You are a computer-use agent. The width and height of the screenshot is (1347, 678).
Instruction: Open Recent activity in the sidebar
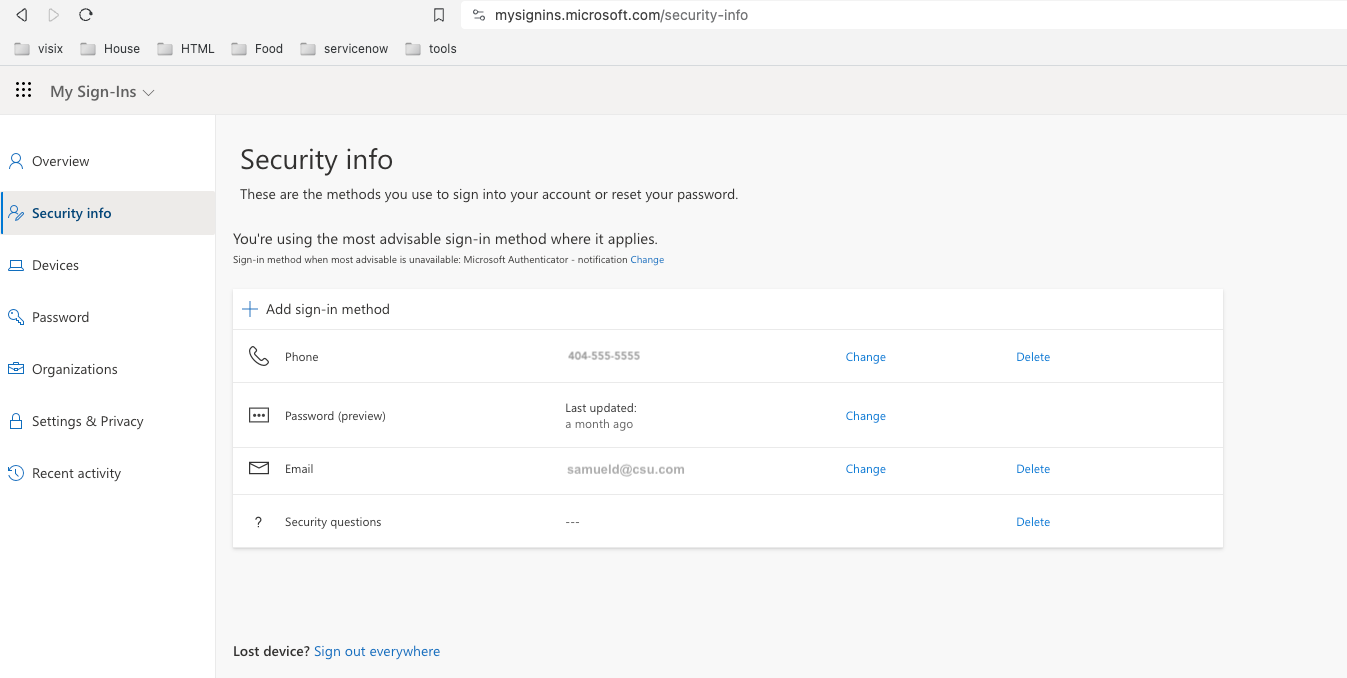click(x=76, y=473)
